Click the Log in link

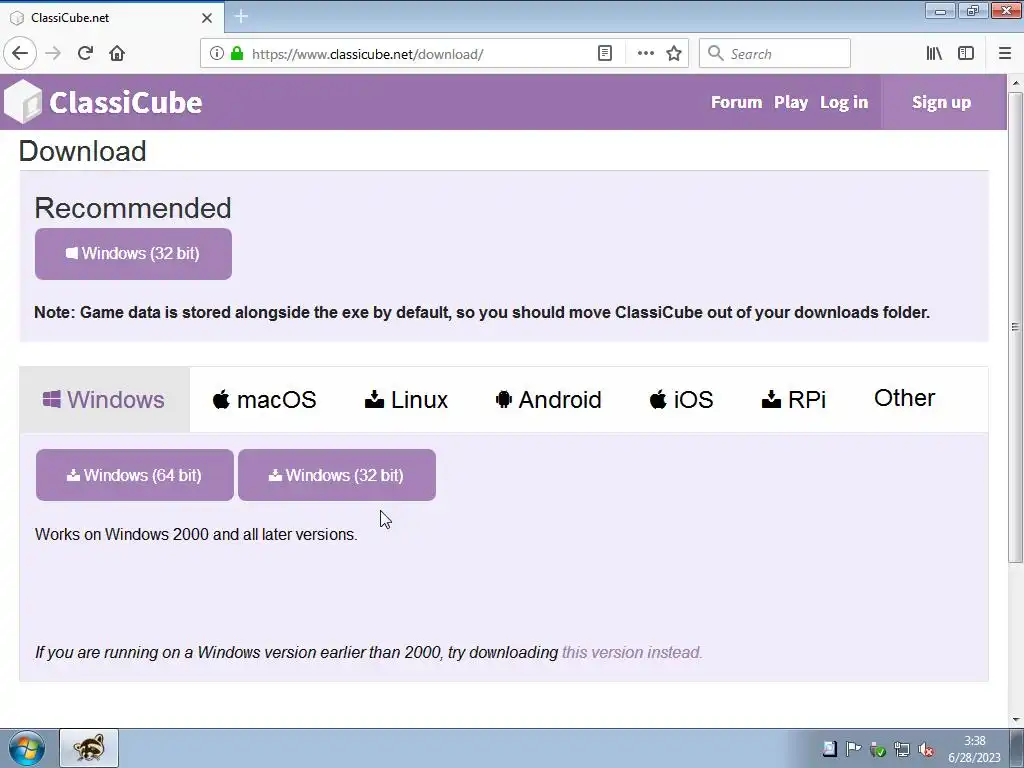coord(844,103)
